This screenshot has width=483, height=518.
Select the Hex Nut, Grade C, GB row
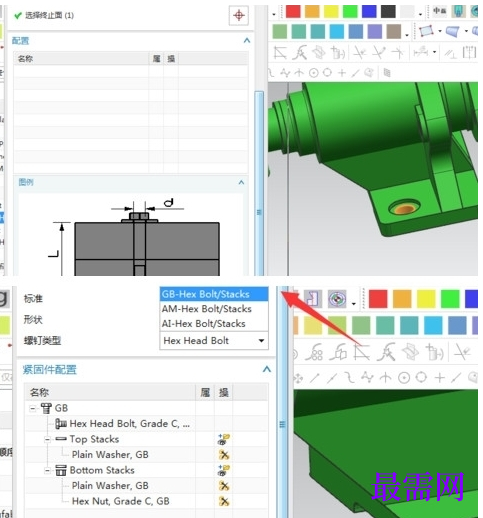(120, 501)
